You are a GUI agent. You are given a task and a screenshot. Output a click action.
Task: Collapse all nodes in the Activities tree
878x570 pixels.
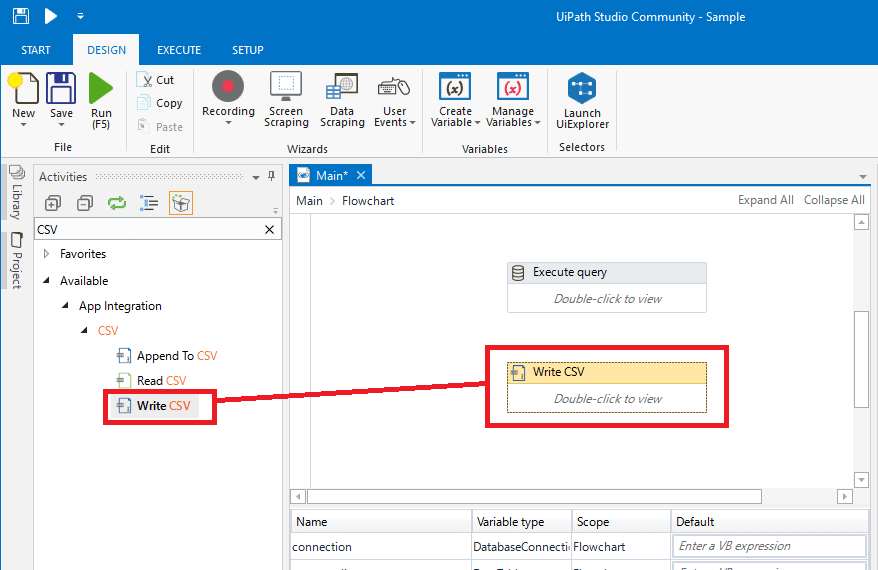click(85, 203)
